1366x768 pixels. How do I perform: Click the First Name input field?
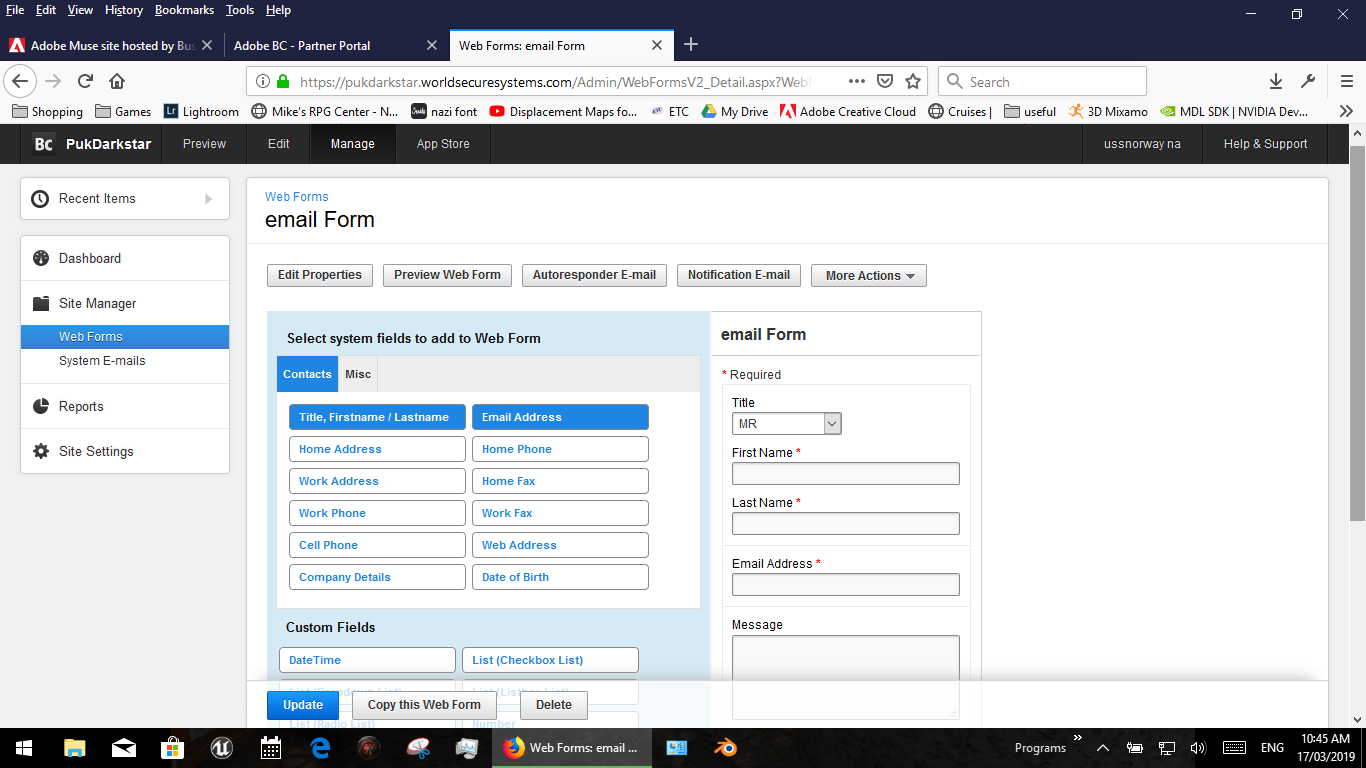(x=846, y=474)
